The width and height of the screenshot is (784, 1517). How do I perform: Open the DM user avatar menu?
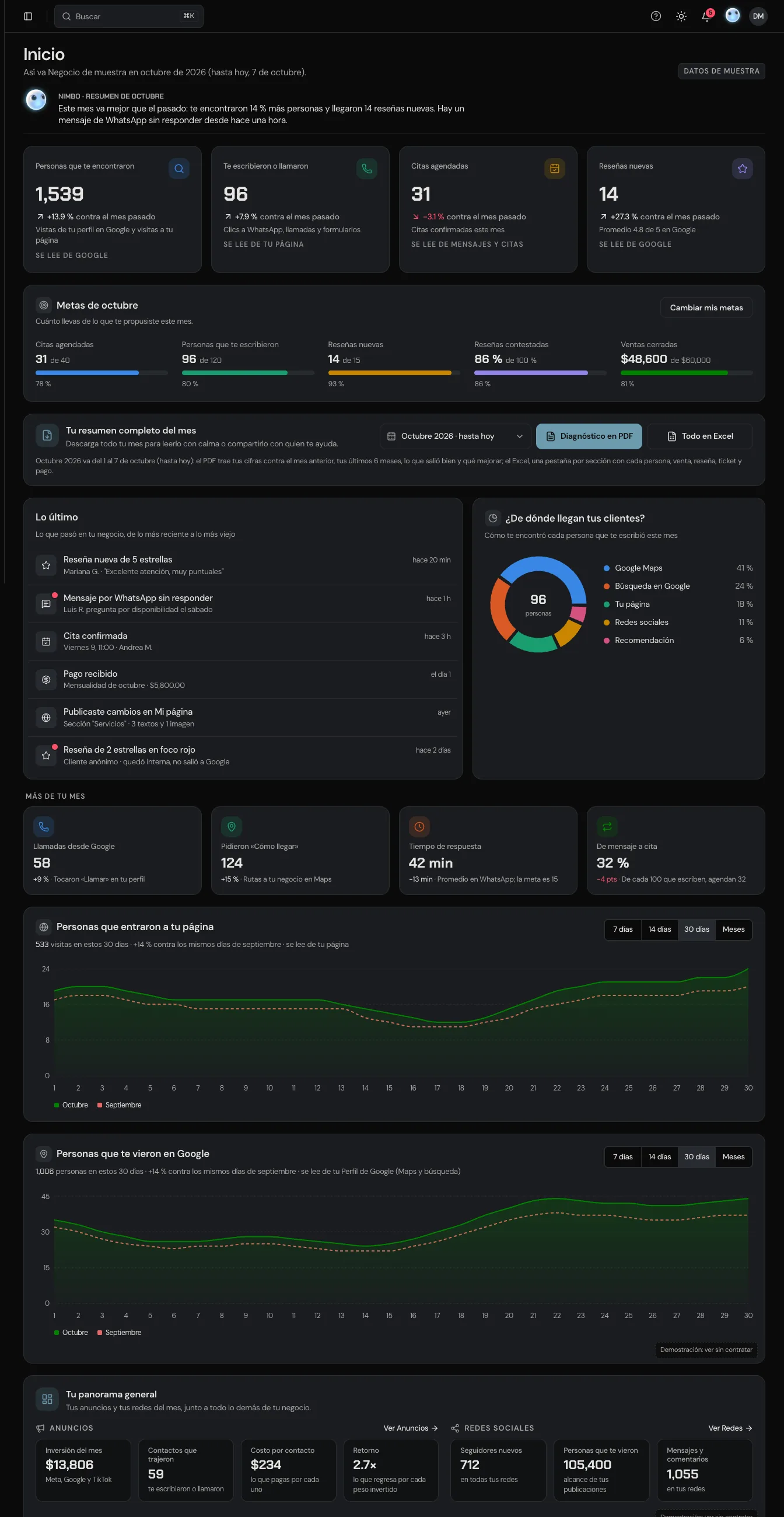tap(758, 16)
